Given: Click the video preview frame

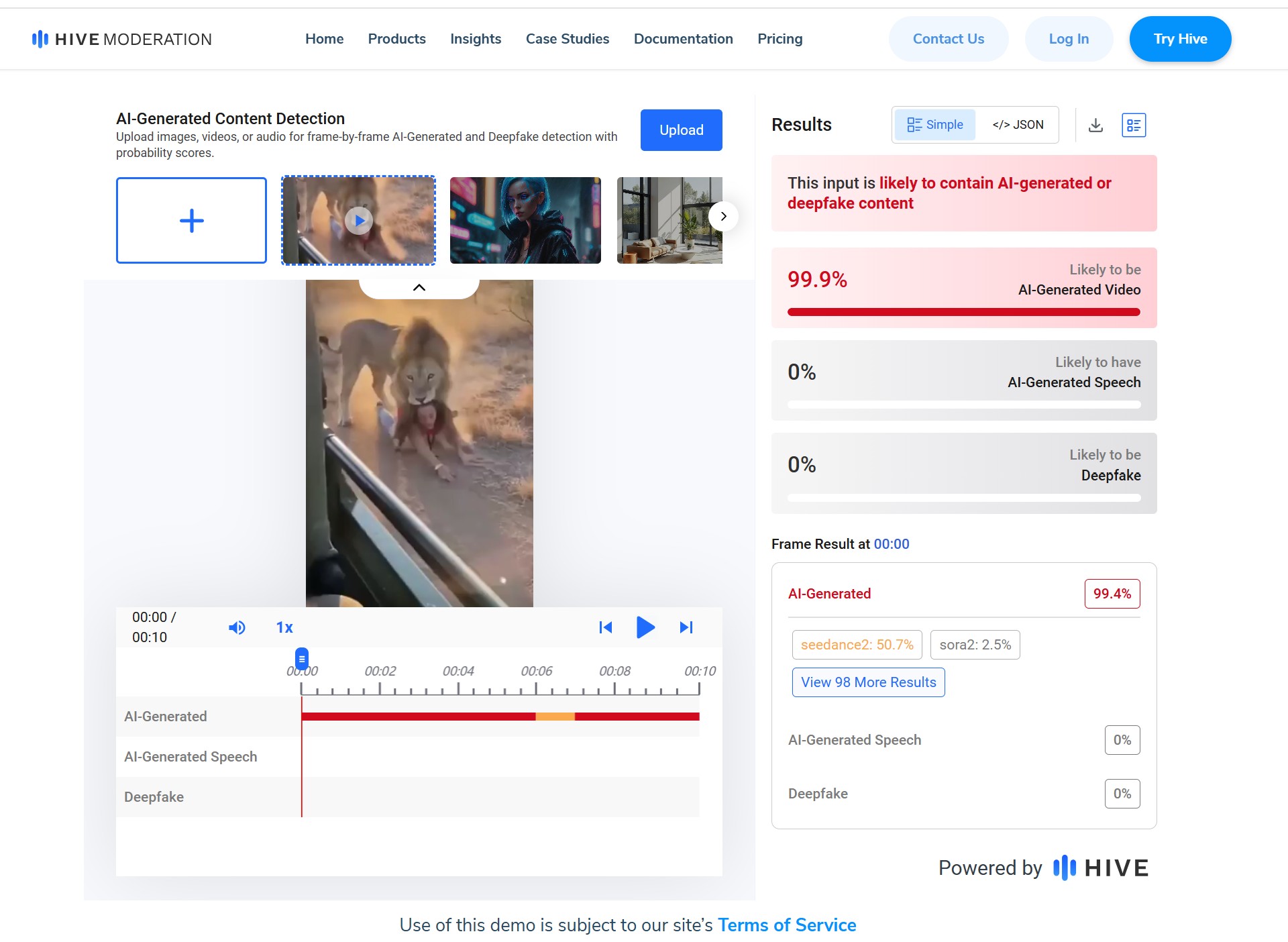Looking at the screenshot, I should [x=419, y=443].
